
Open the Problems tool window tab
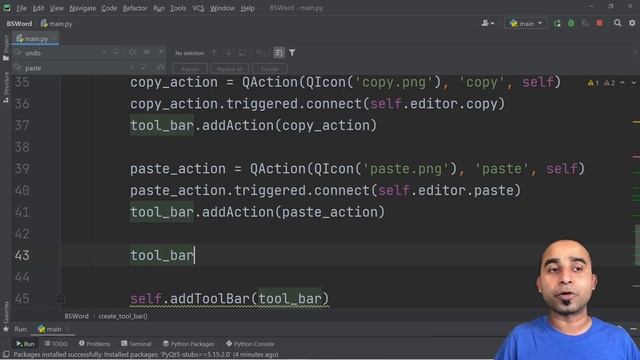(95, 344)
